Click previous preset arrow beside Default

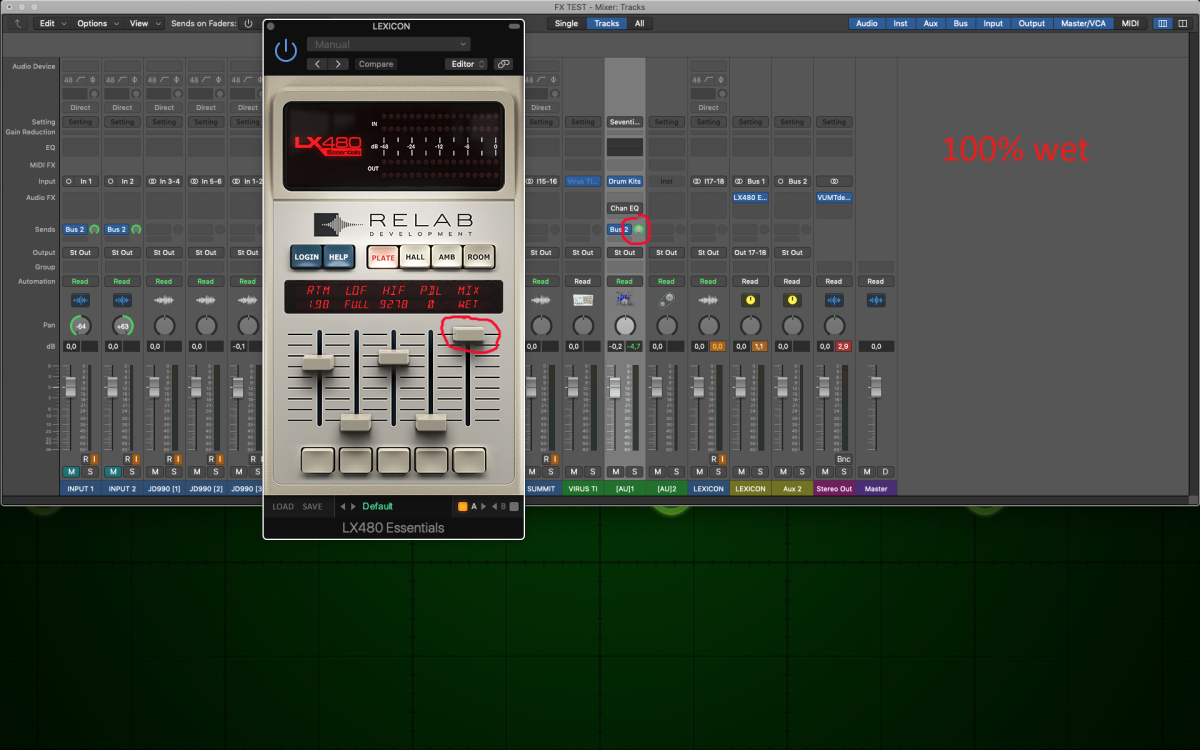pos(342,507)
